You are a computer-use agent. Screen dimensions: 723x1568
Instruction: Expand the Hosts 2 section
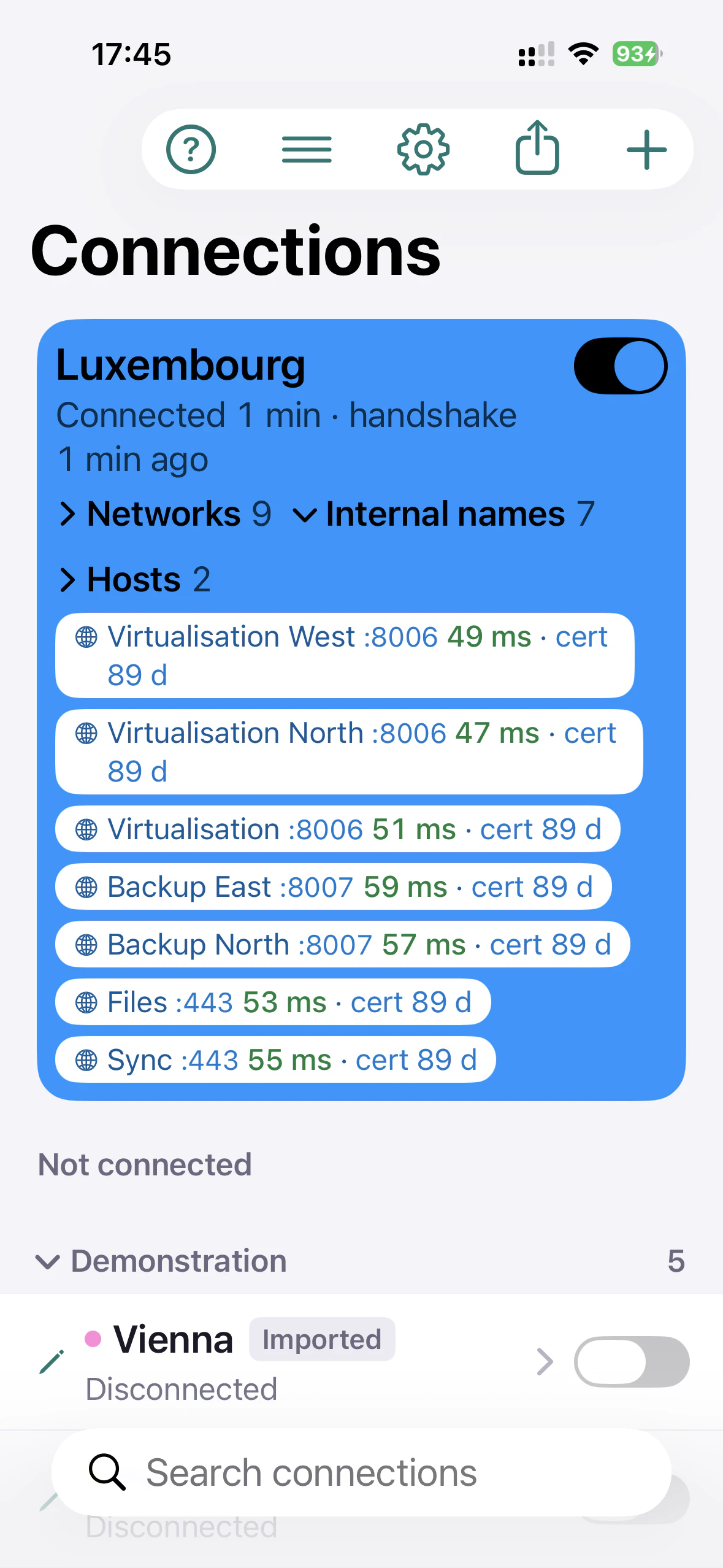point(135,579)
